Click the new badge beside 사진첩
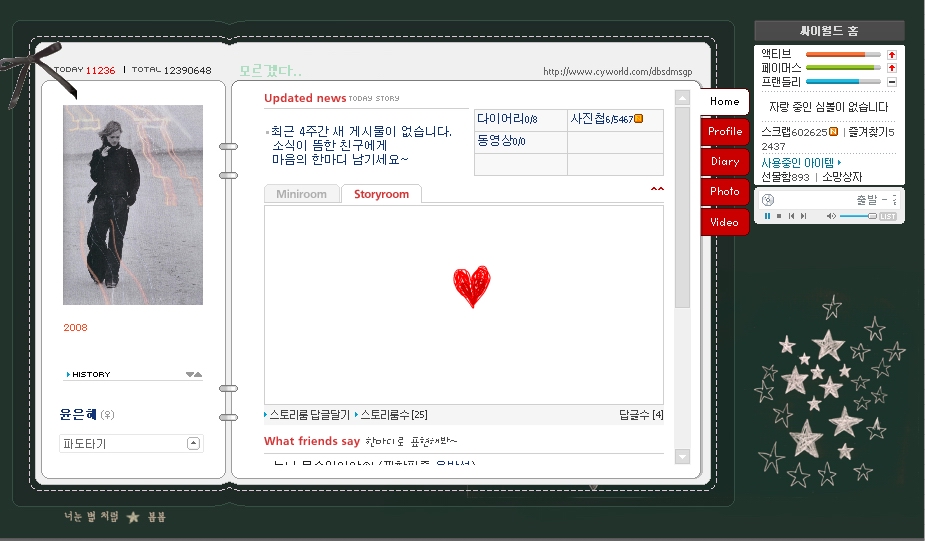The height and width of the screenshot is (541, 925). point(638,119)
